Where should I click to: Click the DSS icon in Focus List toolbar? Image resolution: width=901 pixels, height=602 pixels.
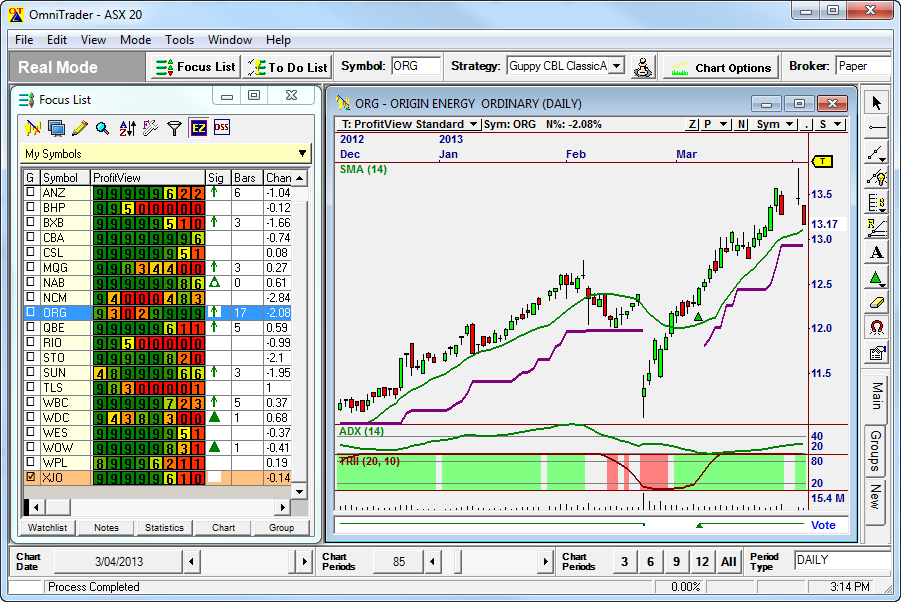222,128
